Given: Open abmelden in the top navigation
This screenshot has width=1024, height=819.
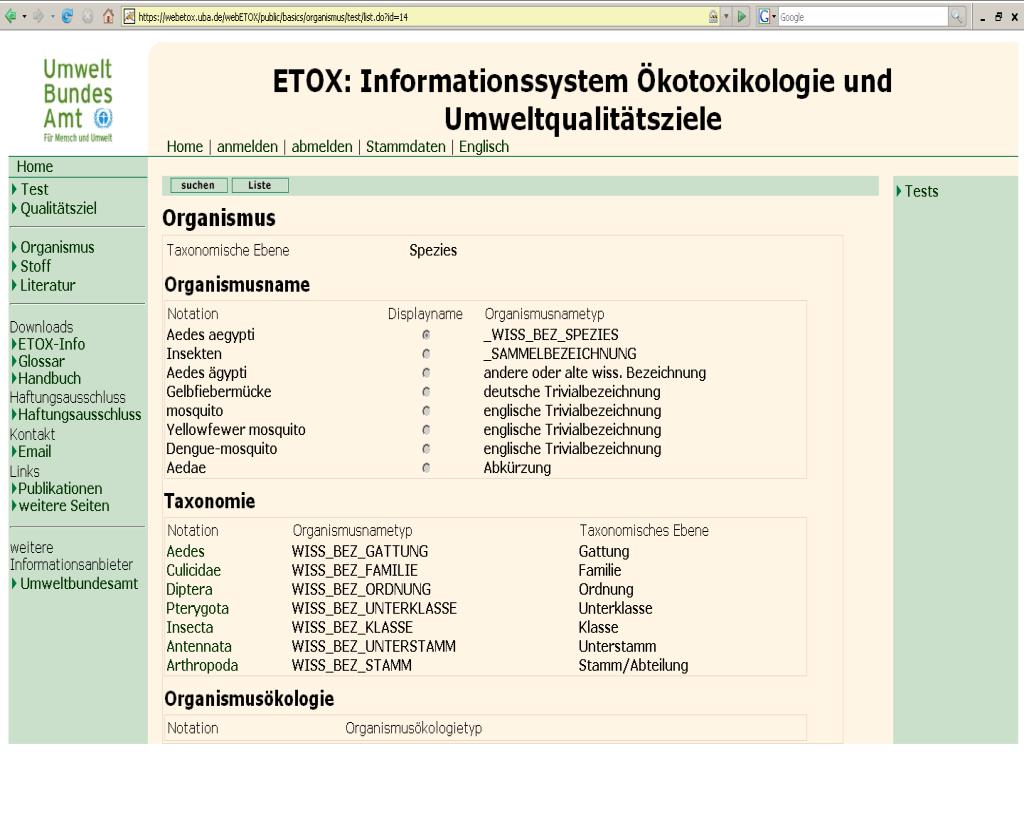Looking at the screenshot, I should pos(322,146).
